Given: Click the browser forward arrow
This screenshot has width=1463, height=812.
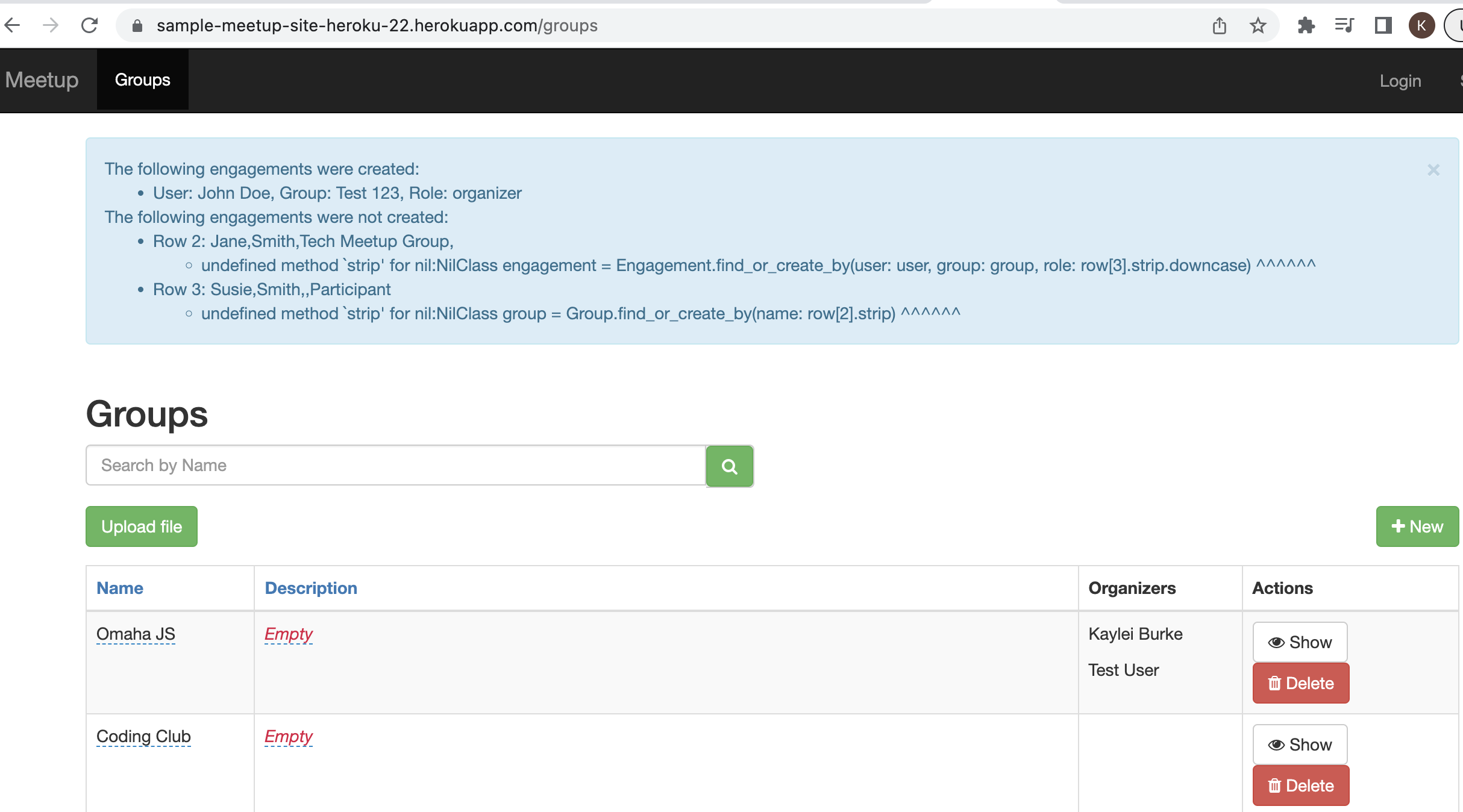Looking at the screenshot, I should point(51,25).
